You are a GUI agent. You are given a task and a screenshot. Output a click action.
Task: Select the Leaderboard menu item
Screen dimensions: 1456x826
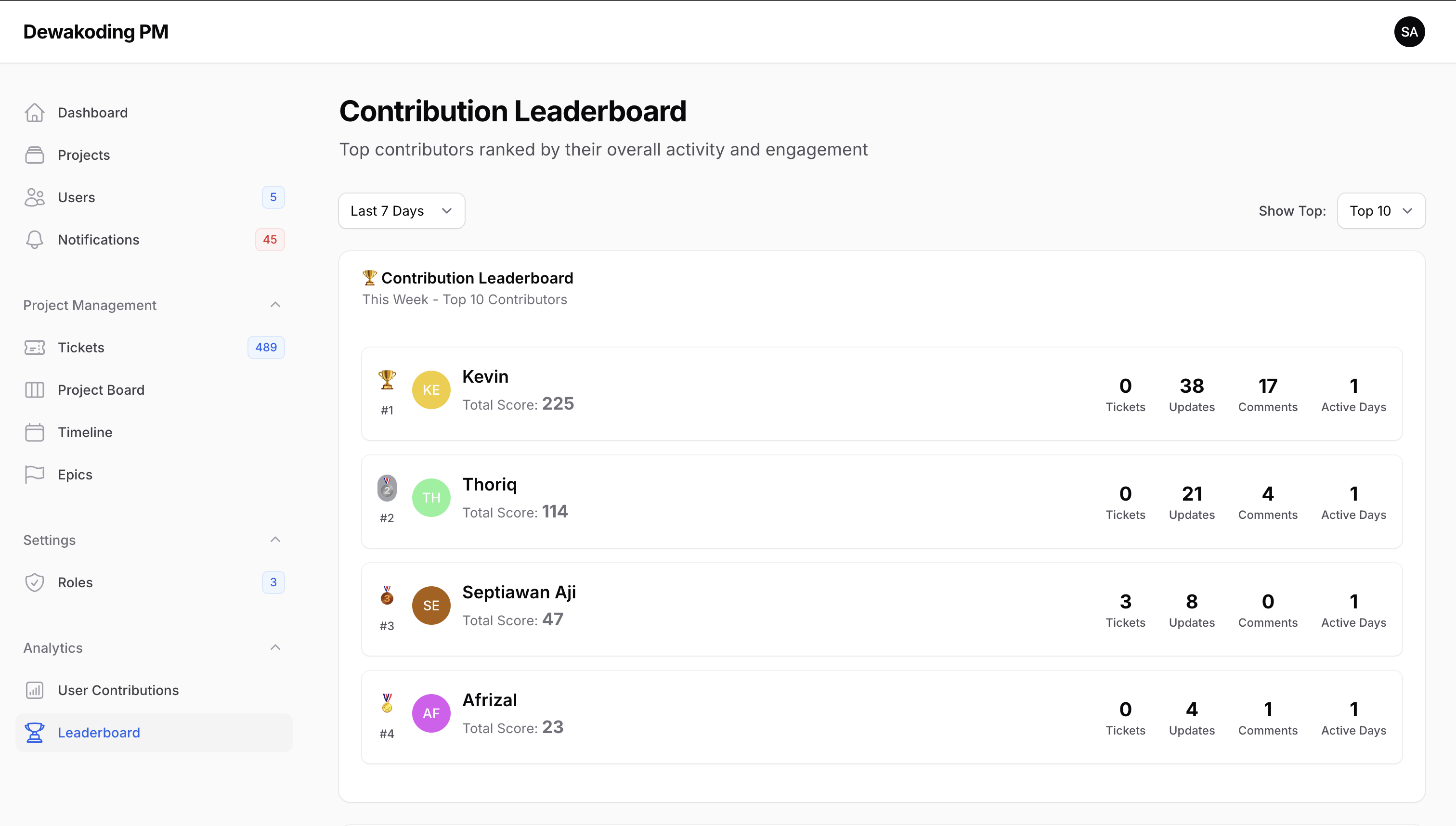[x=99, y=733]
